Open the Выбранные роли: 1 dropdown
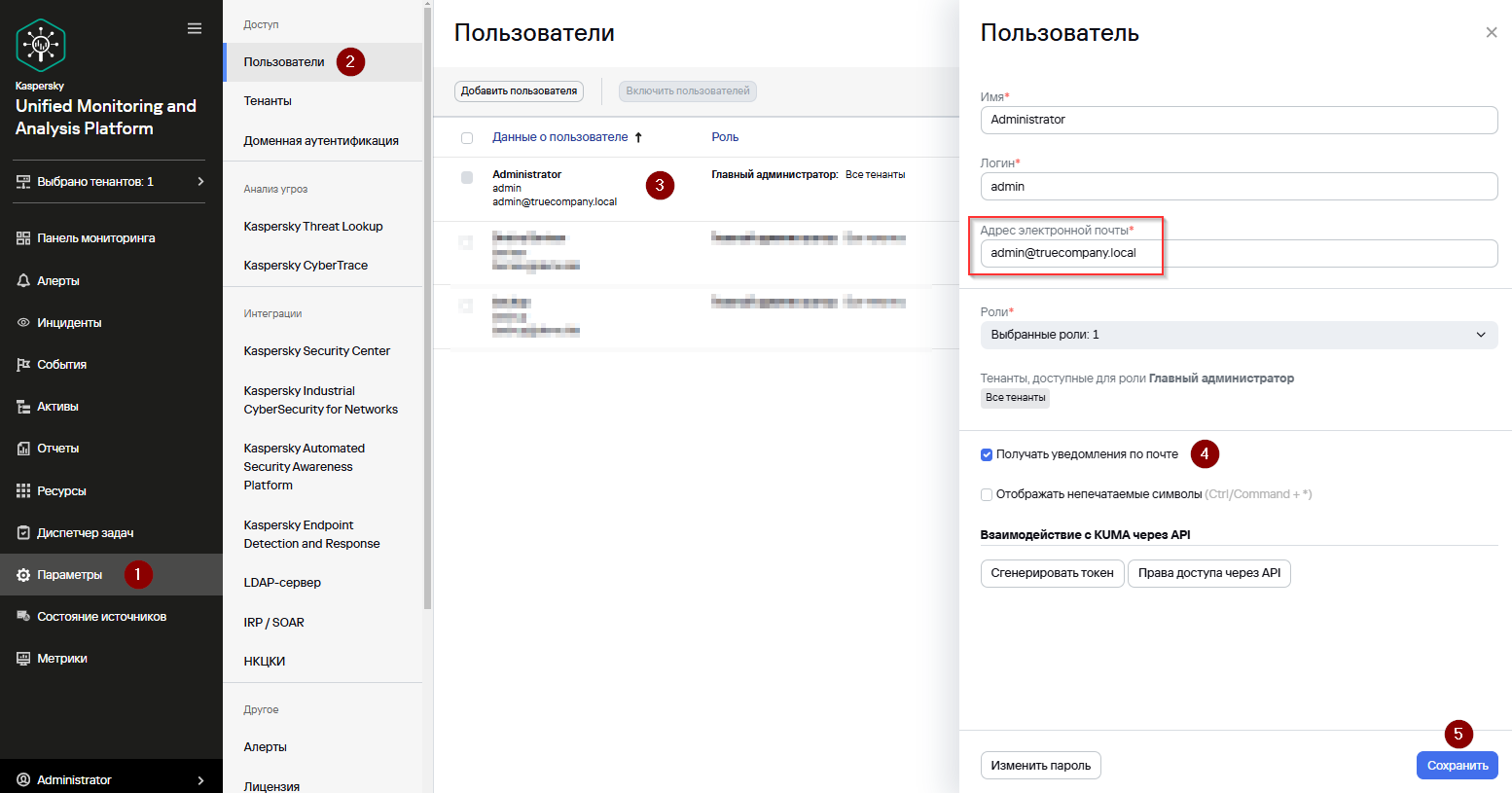Image resolution: width=1512 pixels, height=793 pixels. pyautogui.click(x=1239, y=335)
